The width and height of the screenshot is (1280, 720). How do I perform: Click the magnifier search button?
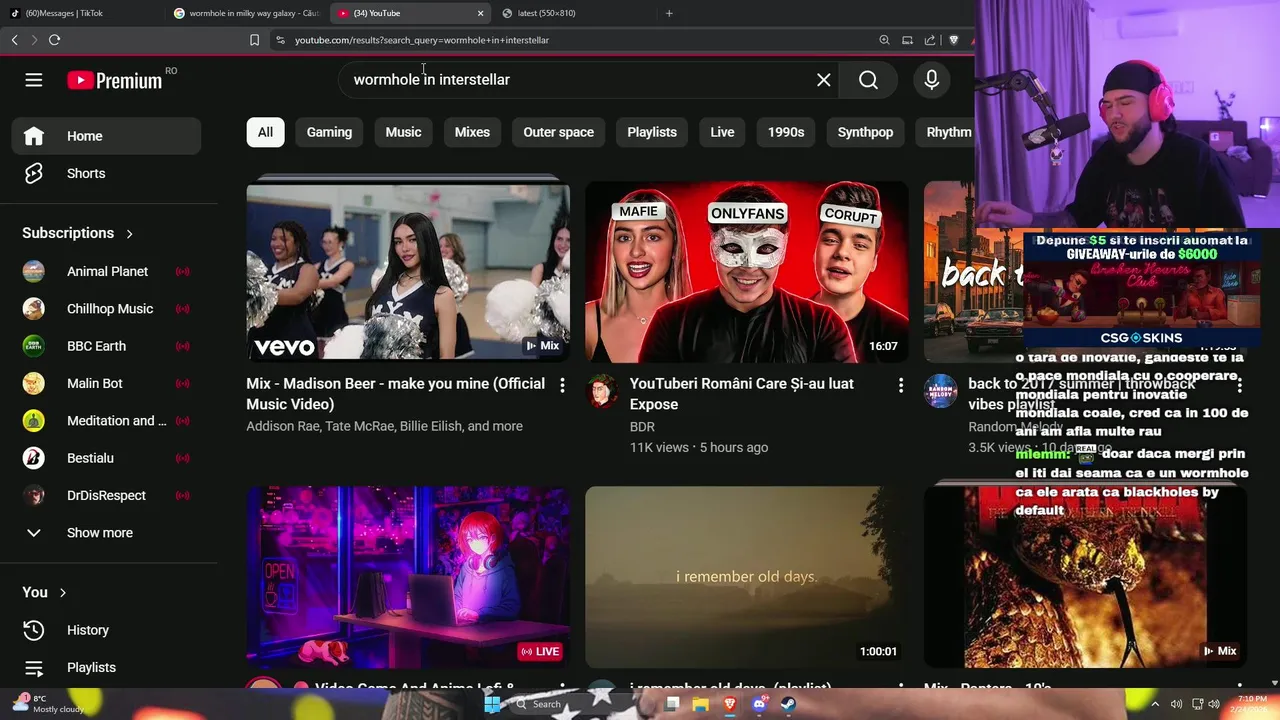tap(868, 80)
